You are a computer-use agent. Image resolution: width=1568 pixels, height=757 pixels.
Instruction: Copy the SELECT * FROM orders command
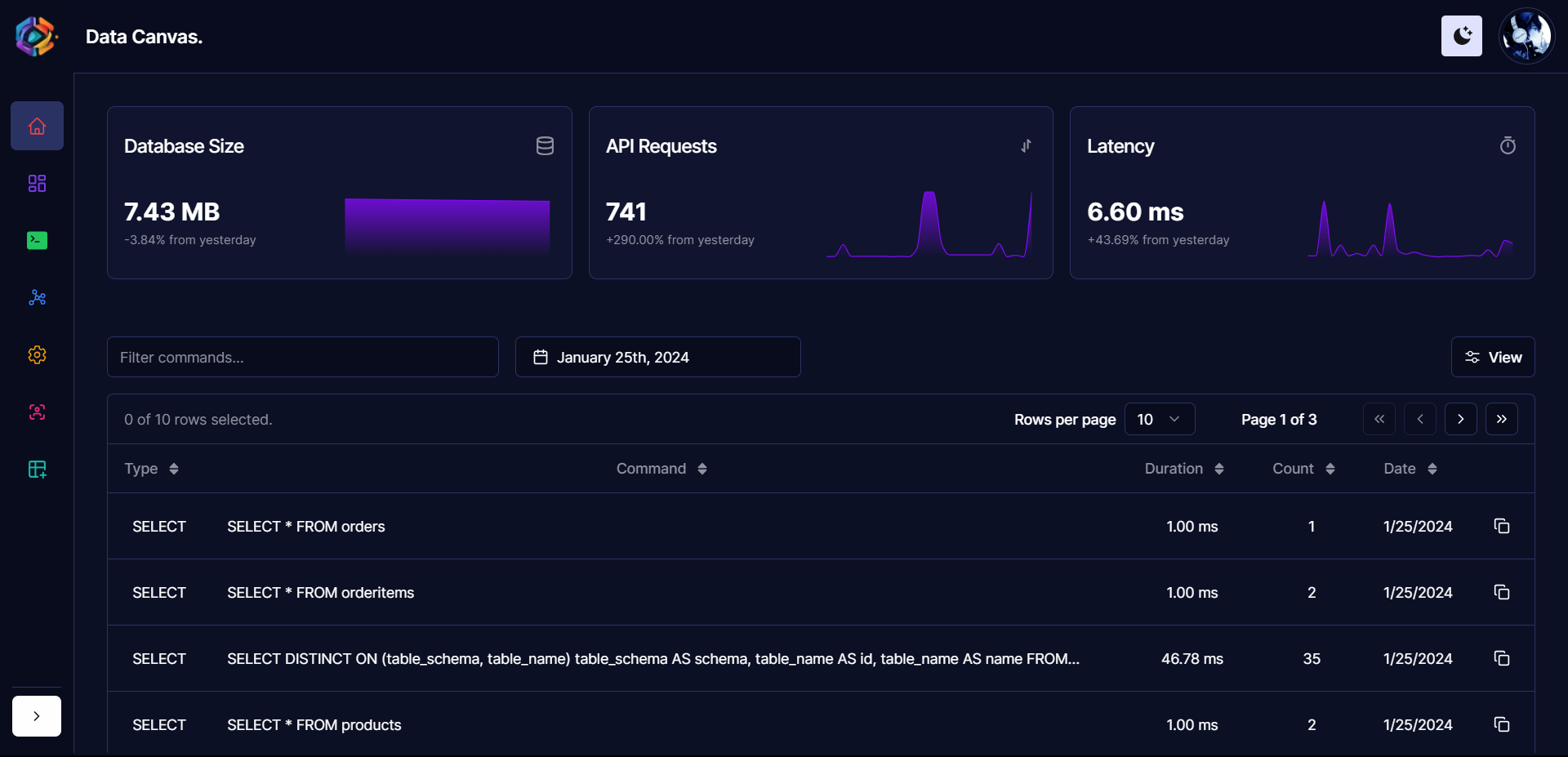[x=1502, y=526]
